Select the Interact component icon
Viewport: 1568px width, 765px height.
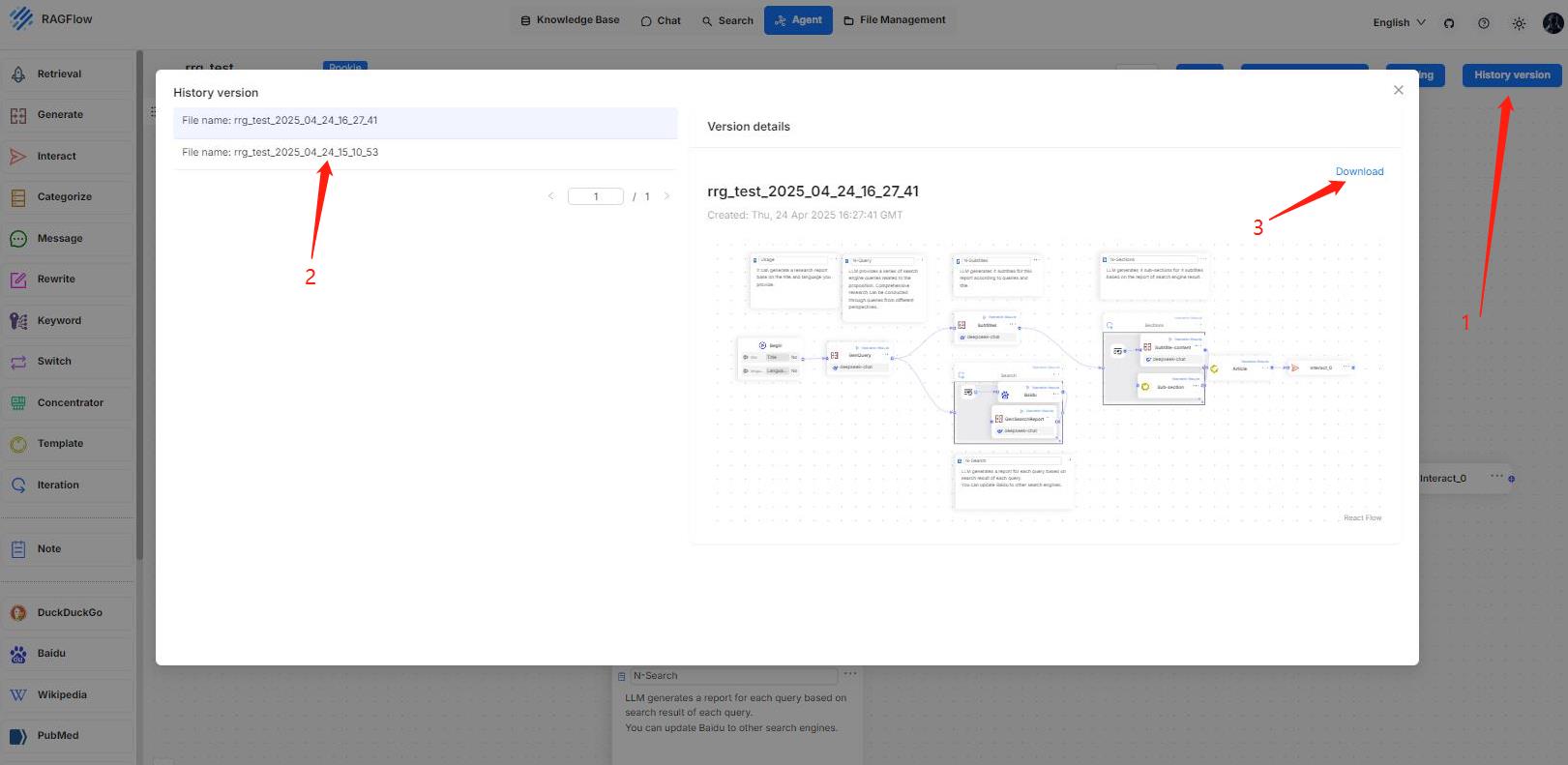18,157
